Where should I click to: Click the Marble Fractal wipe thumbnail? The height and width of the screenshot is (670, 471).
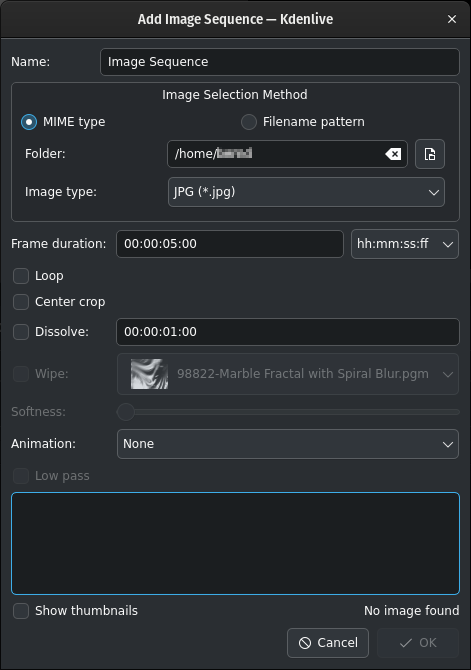click(x=149, y=374)
